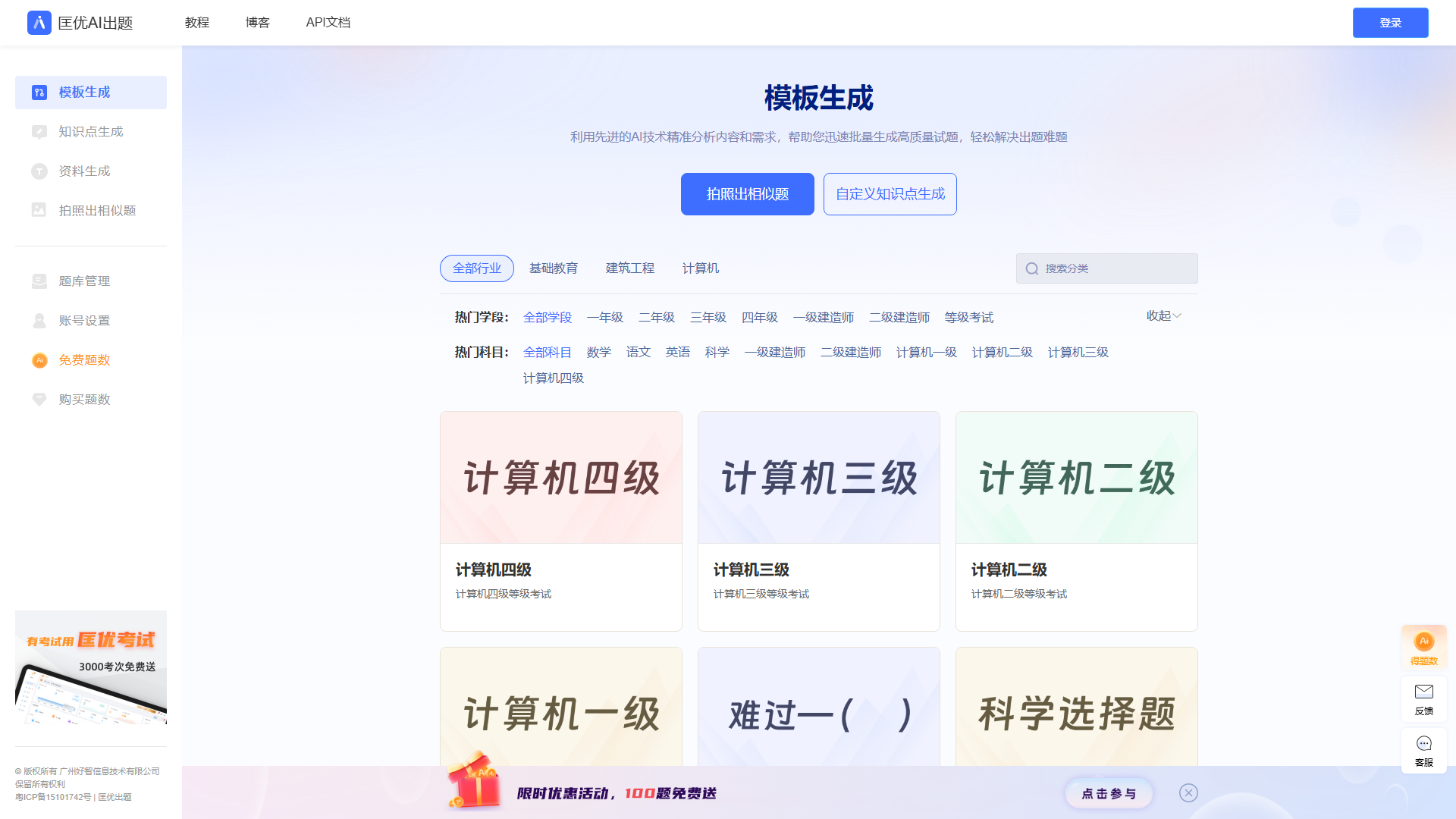Switch to the 基础教育 tab
Screen dimensions: 1456x819
coord(554,268)
